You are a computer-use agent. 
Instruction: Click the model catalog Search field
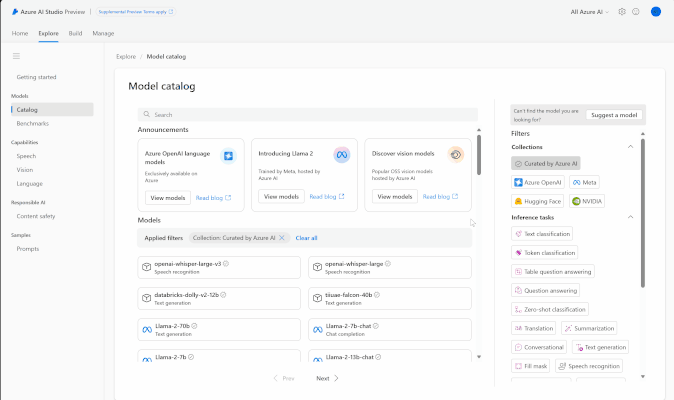[x=307, y=115]
